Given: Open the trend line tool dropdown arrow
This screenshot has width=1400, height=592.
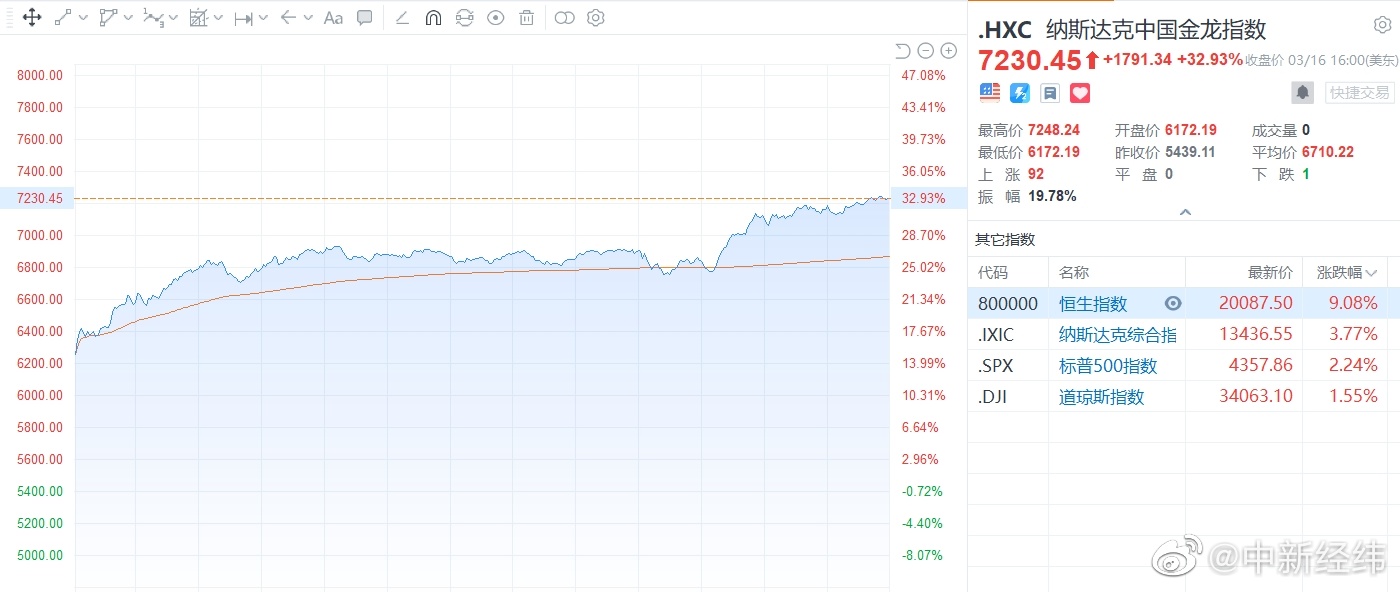Looking at the screenshot, I should tap(83, 18).
